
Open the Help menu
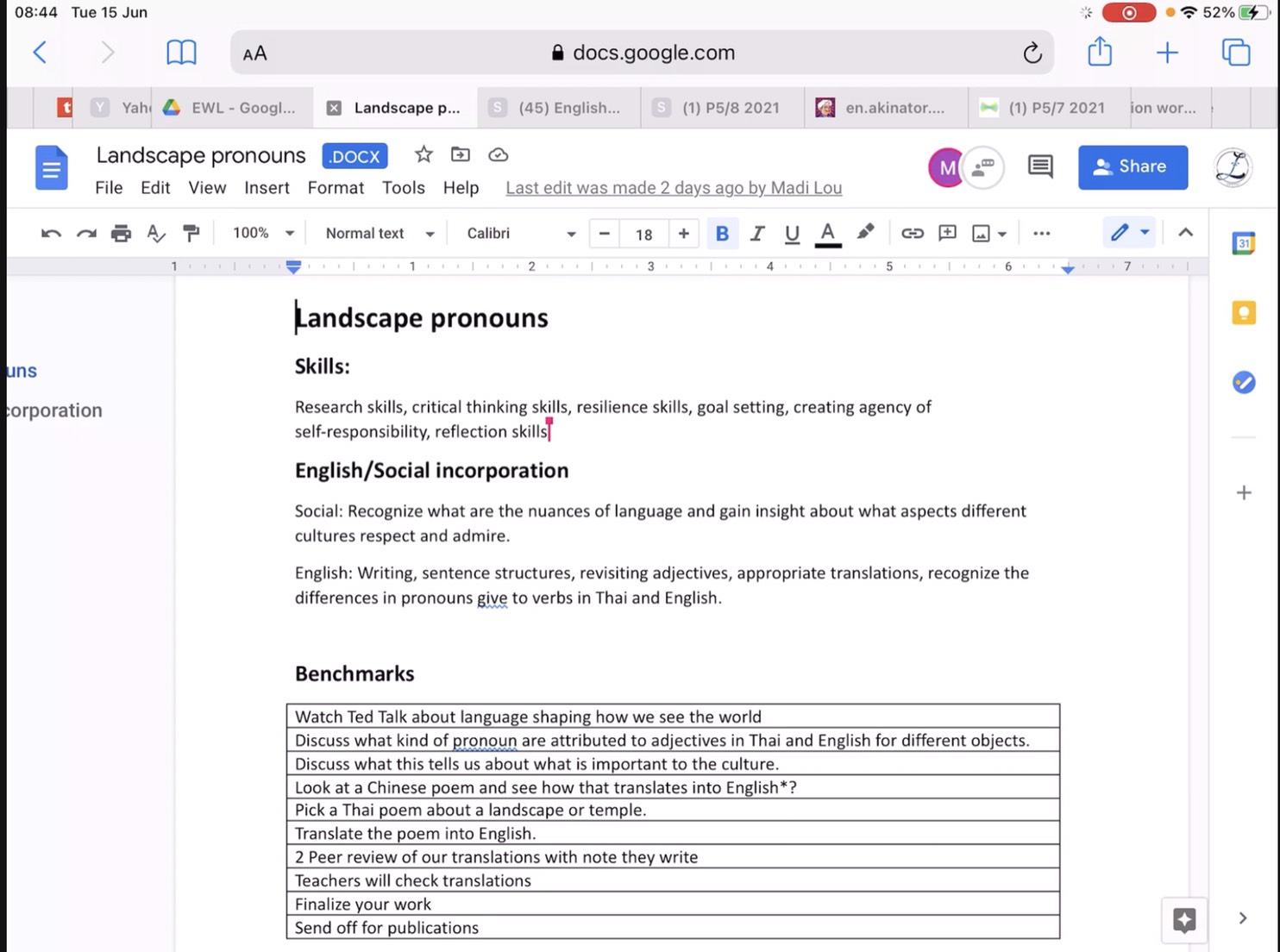[461, 188]
